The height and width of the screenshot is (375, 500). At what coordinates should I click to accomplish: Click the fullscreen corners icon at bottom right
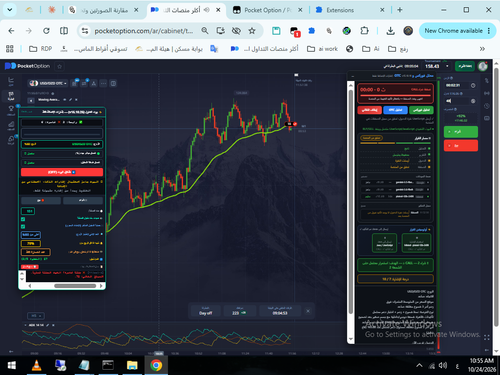(x=487, y=338)
